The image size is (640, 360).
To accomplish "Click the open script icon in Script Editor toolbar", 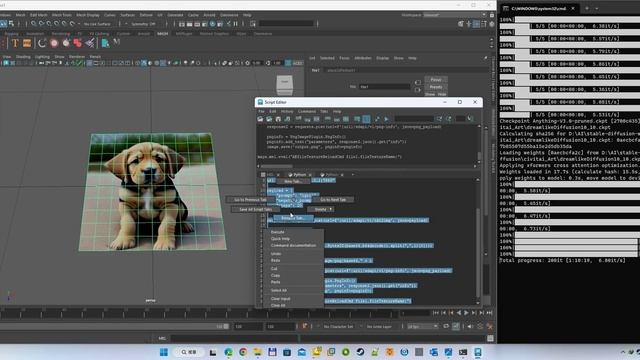I will (260, 119).
